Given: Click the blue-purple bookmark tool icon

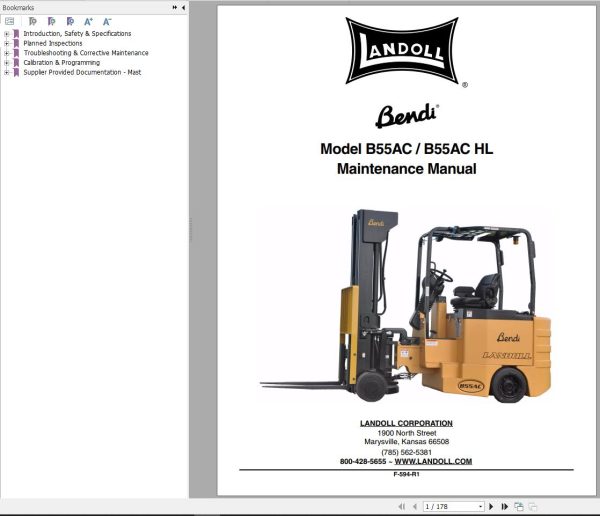Looking at the screenshot, I should point(70,21).
